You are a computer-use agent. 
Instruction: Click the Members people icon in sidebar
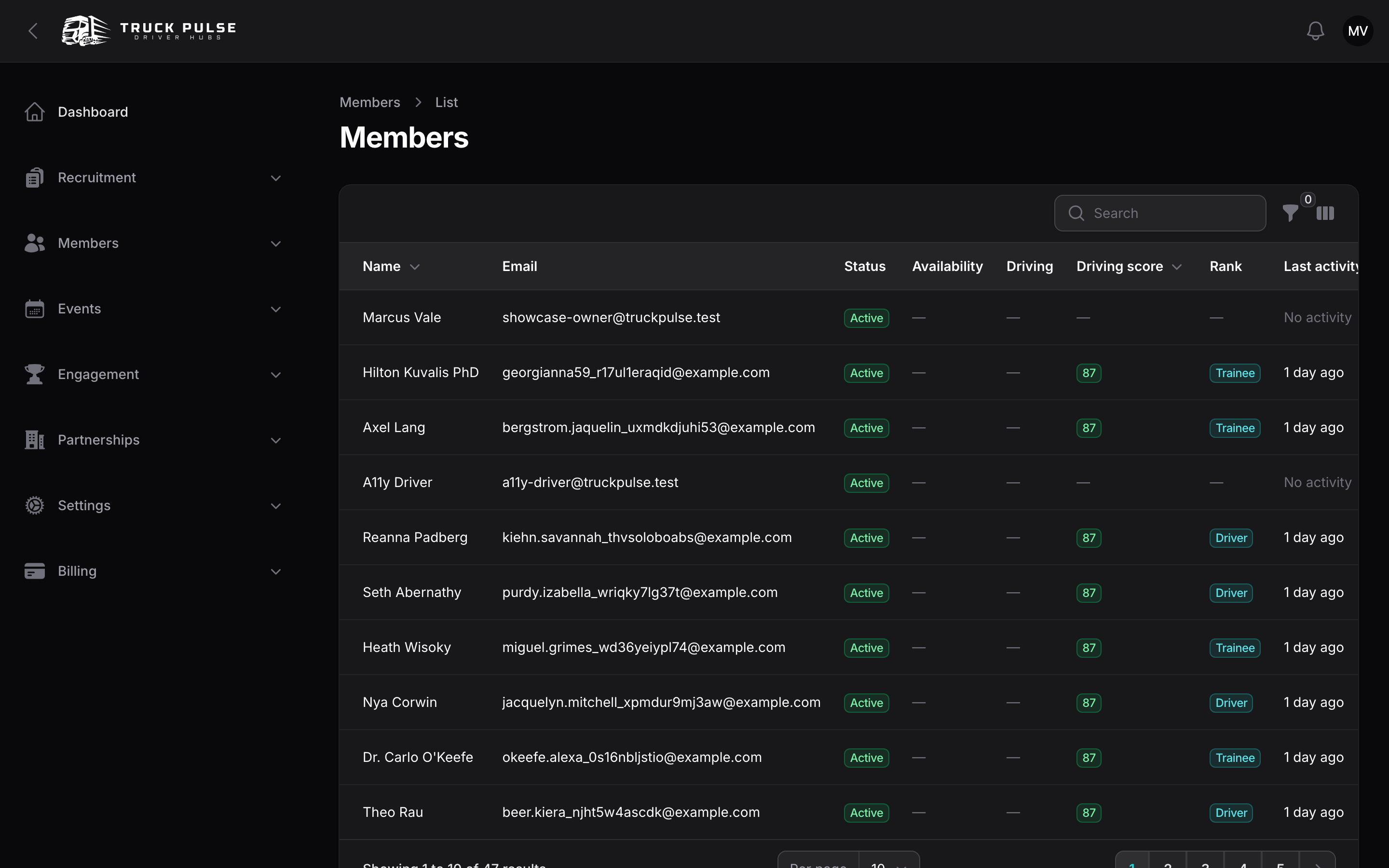(34, 243)
